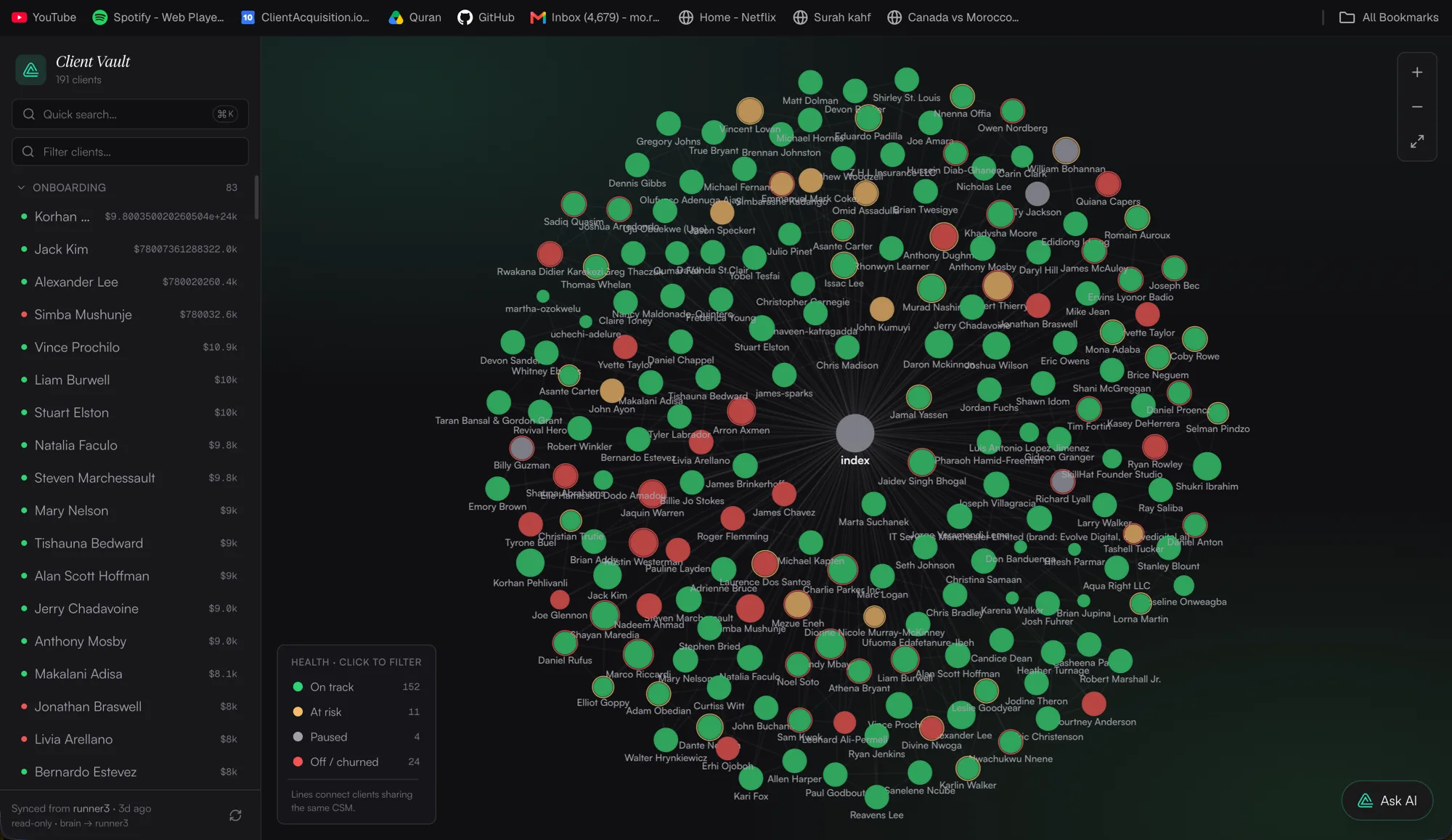Select Stuart Elston in sidebar list
The height and width of the screenshot is (840, 1452).
[130, 412]
